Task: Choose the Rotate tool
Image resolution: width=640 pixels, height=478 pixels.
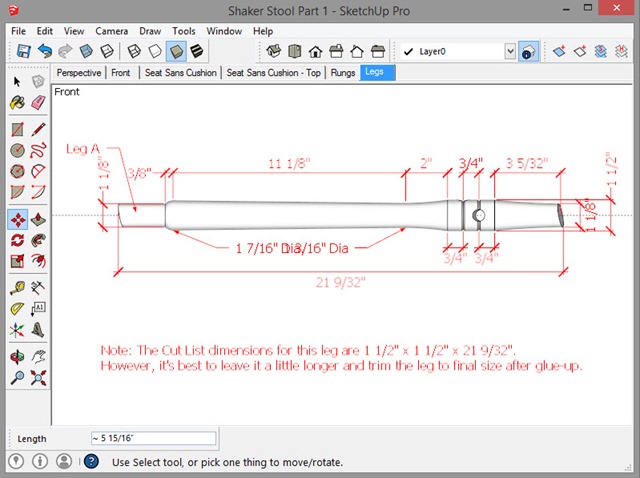Action: pyautogui.click(x=17, y=240)
